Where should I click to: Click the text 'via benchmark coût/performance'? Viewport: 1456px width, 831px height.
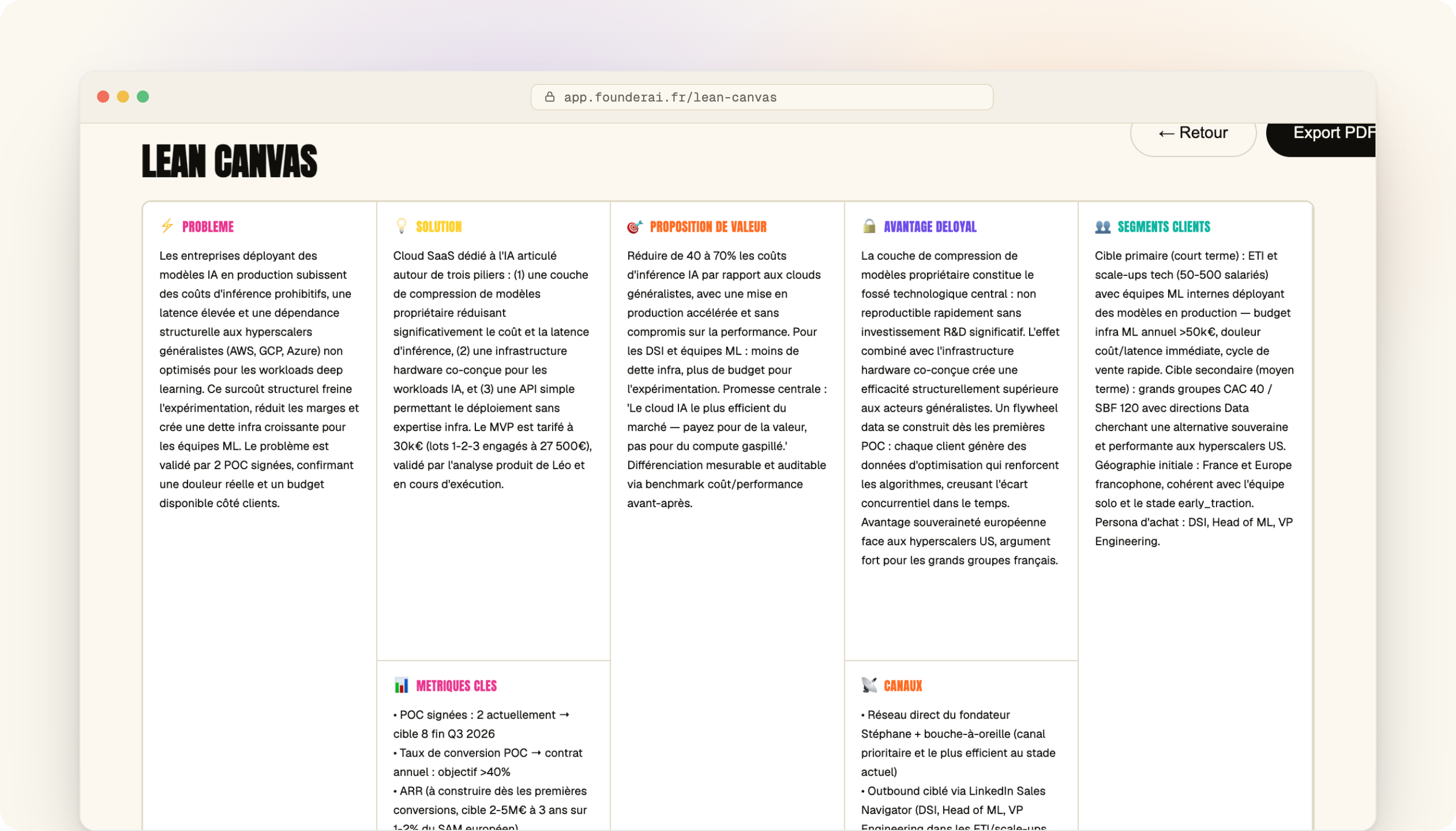point(715,484)
